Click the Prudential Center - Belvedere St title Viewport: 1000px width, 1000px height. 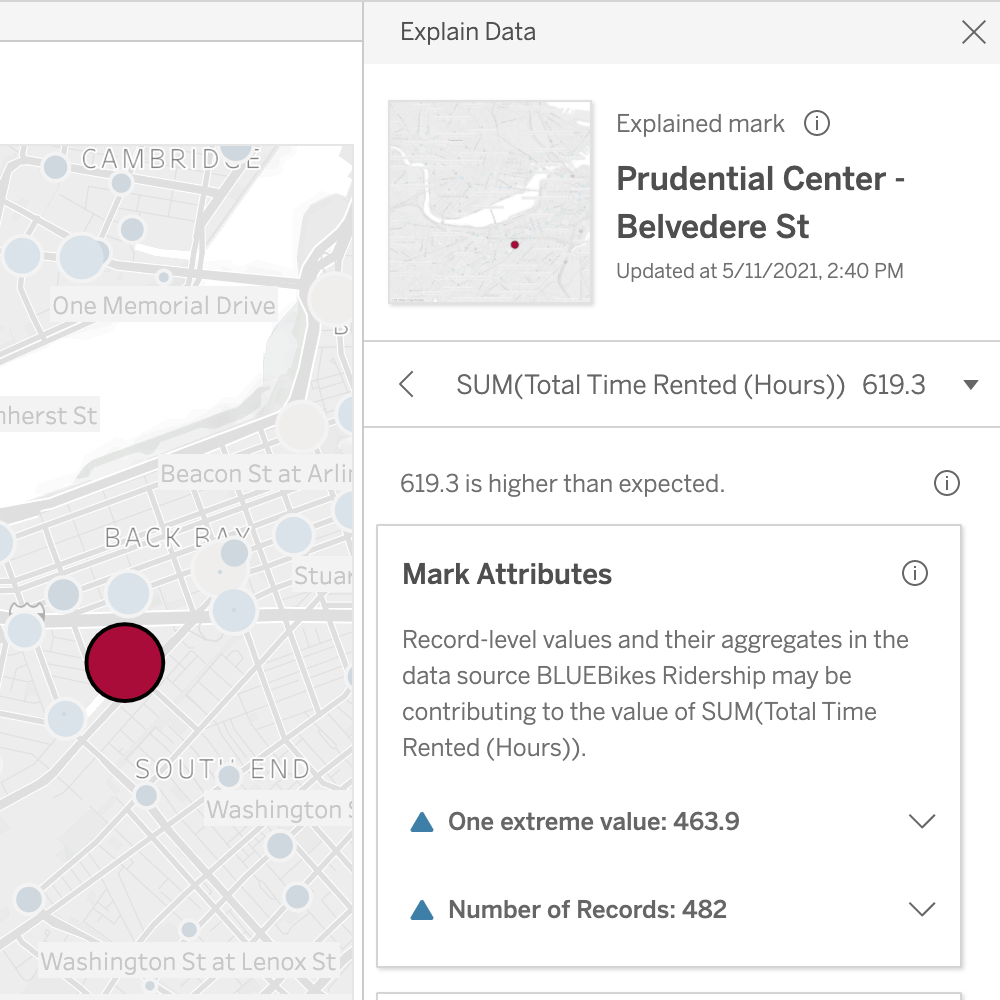(x=760, y=202)
